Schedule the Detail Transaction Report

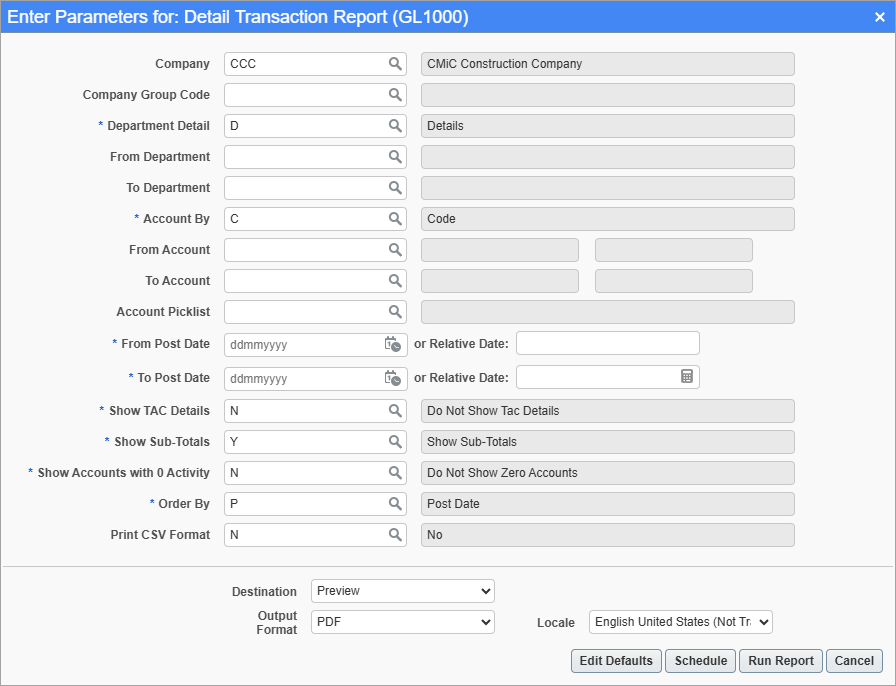tap(700, 660)
